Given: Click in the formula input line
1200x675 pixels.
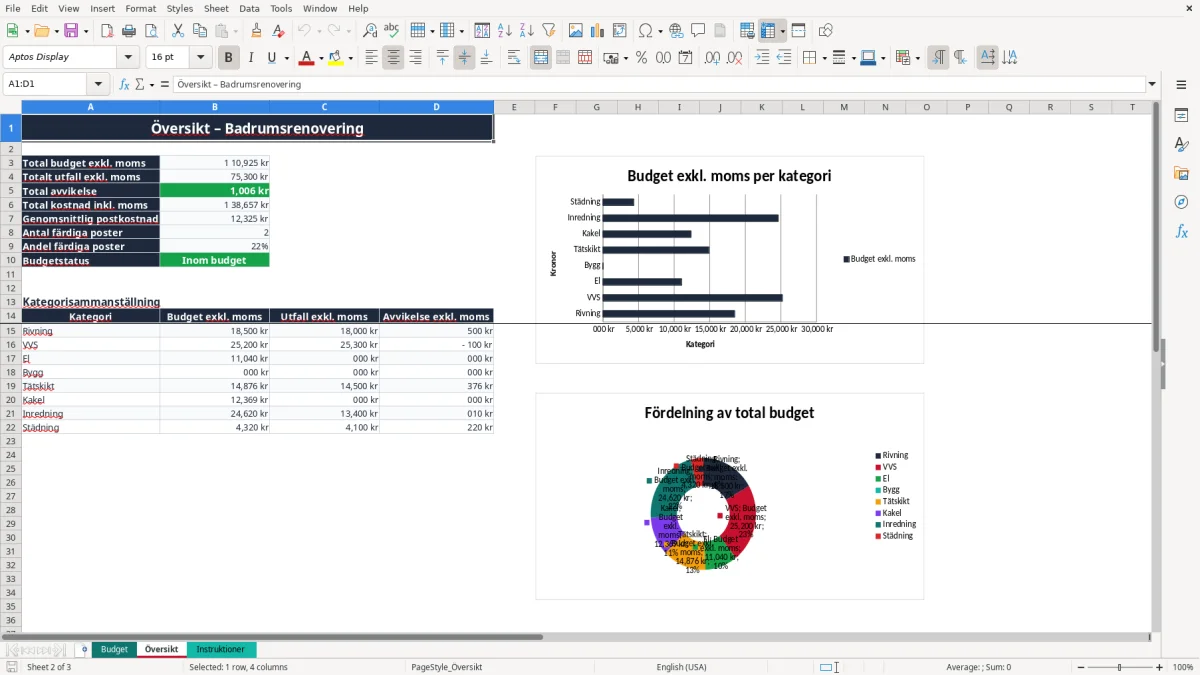Looking at the screenshot, I should (660, 85).
